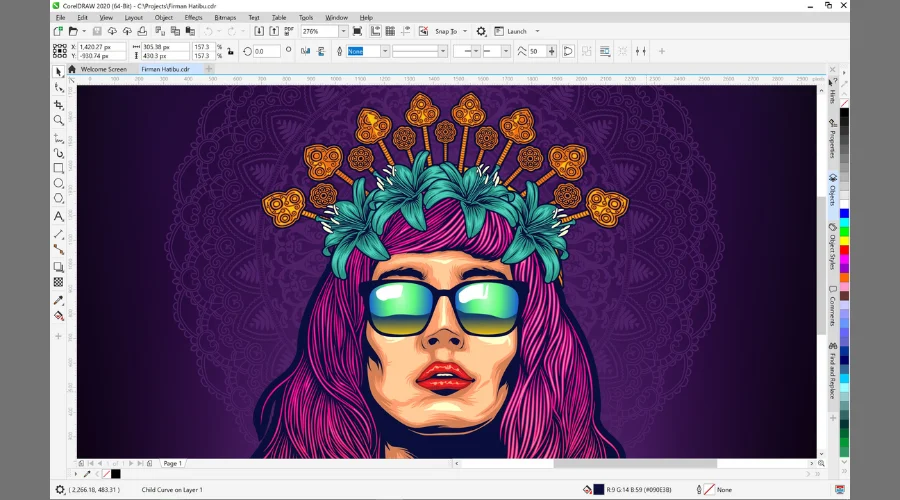Click the Print icon
This screenshot has height=500, width=900.
coord(142,31)
